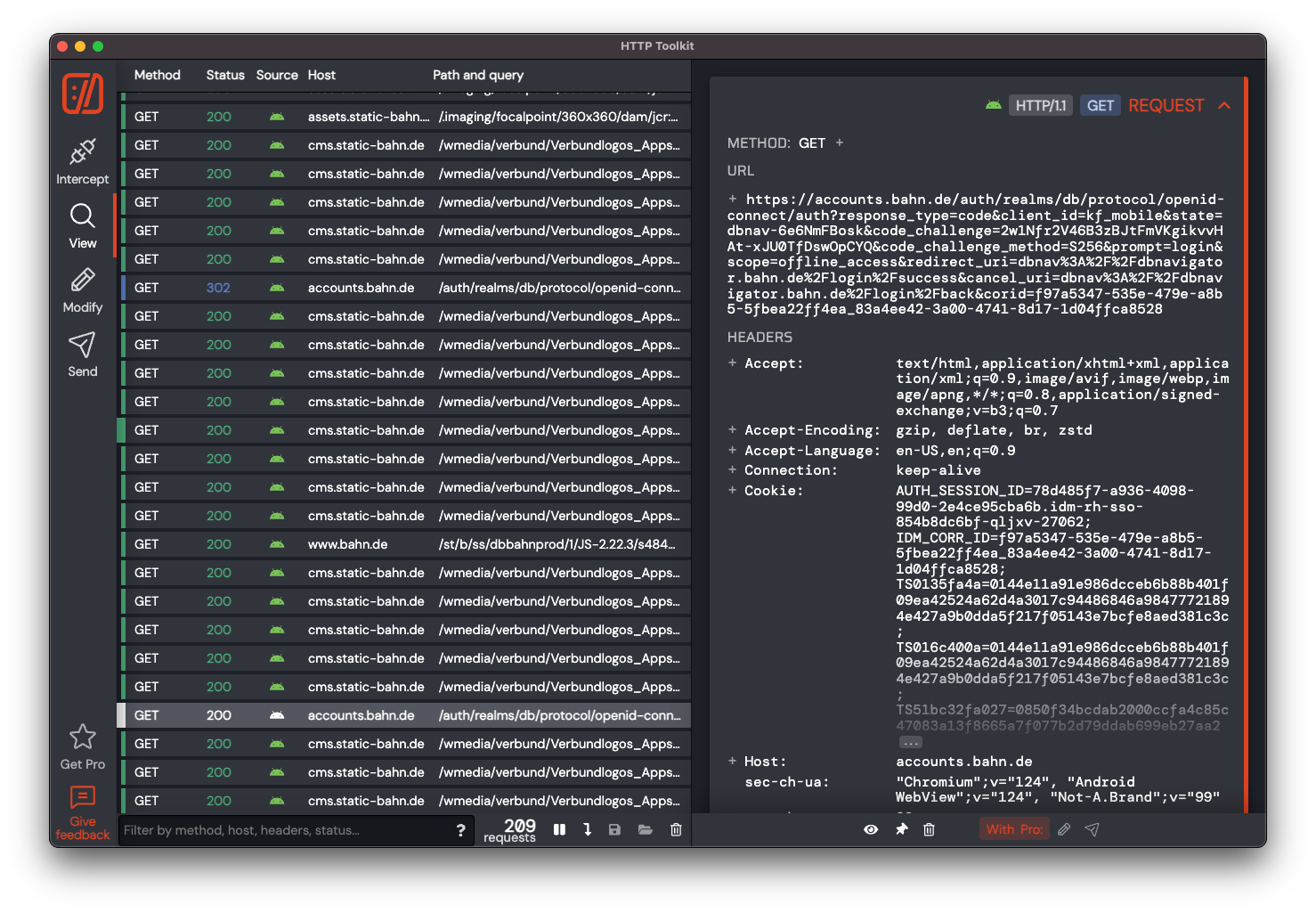Click the Method column header
1316x913 pixels.
pyautogui.click(x=158, y=75)
